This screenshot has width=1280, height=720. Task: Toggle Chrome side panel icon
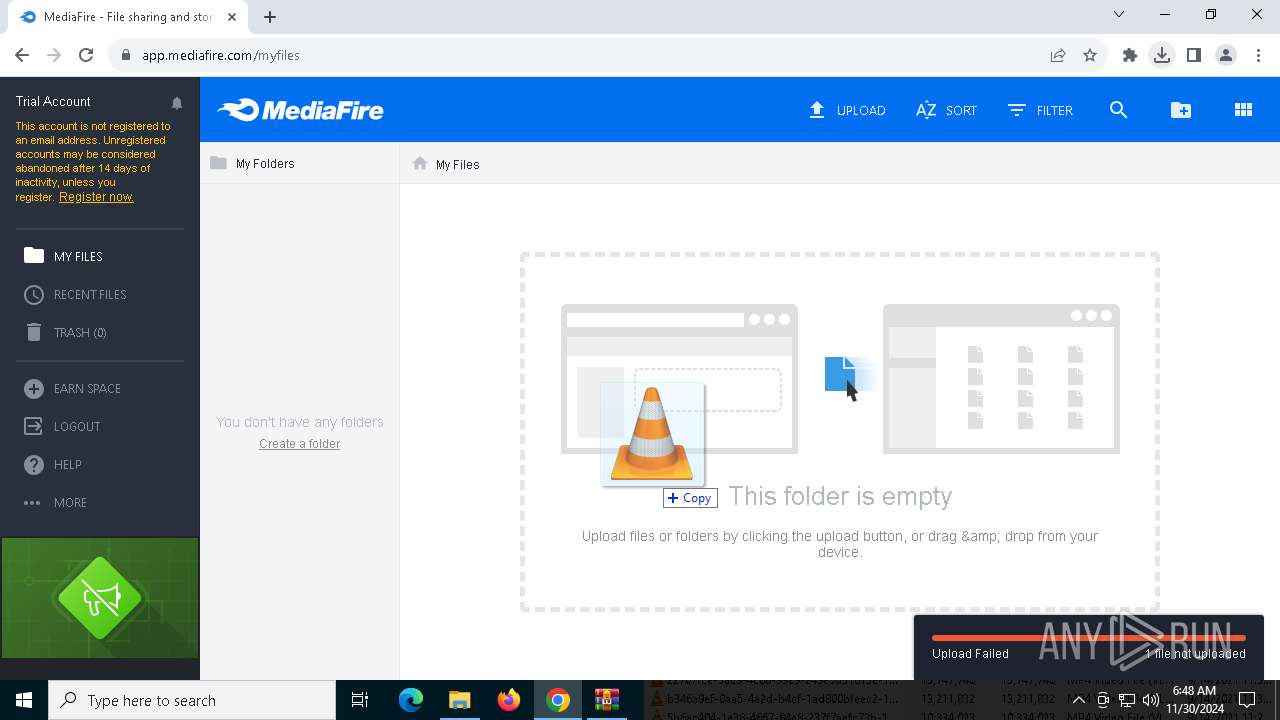[x=1194, y=55]
